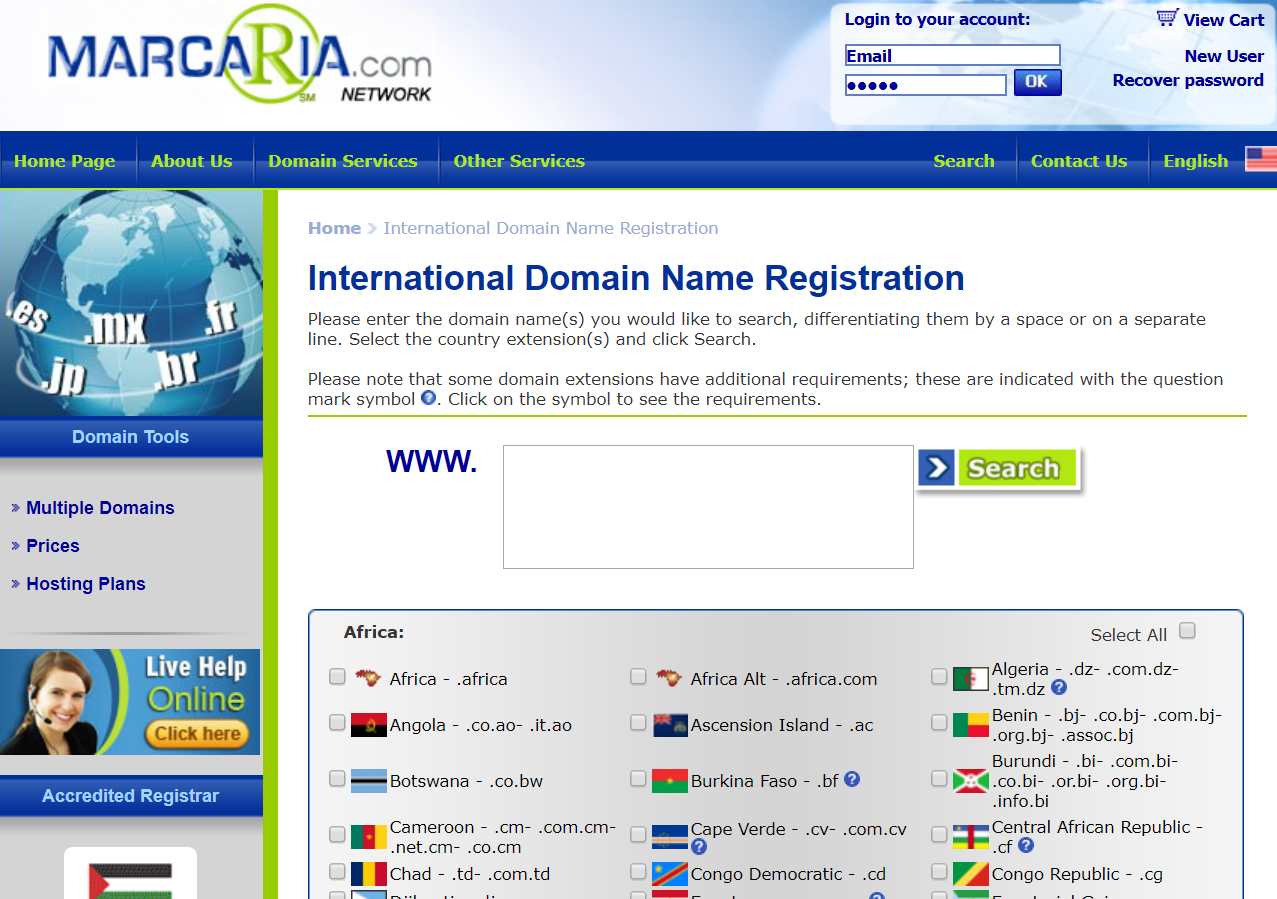Open the Hosting Plans sidebar link
Screen dimensions: 1277x899
[x=86, y=584]
